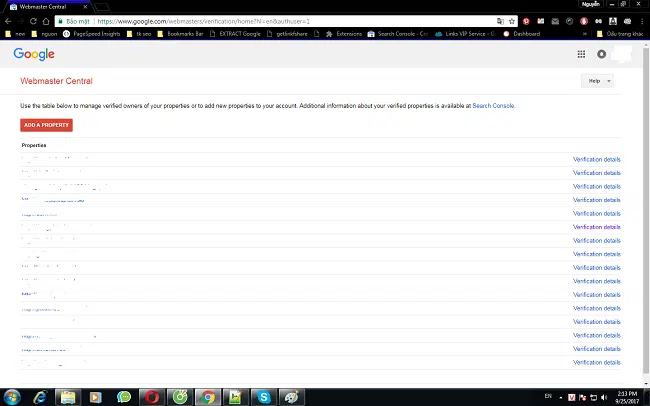Viewport: 650px width, 406px height.
Task: Select the Webmaster Central browser tab
Action: pyautogui.click(x=48, y=7)
